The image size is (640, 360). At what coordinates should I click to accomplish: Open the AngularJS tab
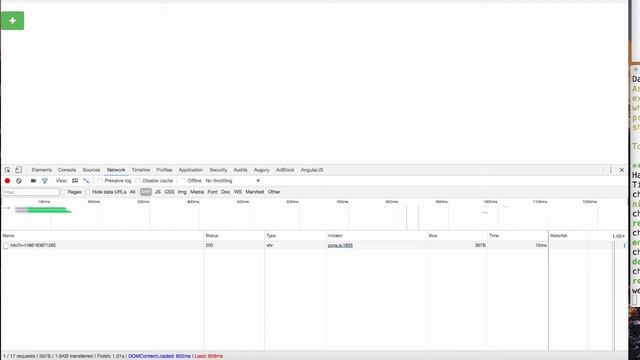coord(312,170)
